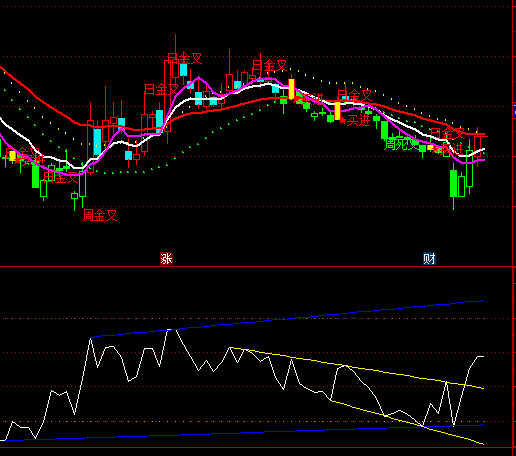Select the large green candle at lowest price
This screenshot has width=516, height=456.
pos(453,183)
